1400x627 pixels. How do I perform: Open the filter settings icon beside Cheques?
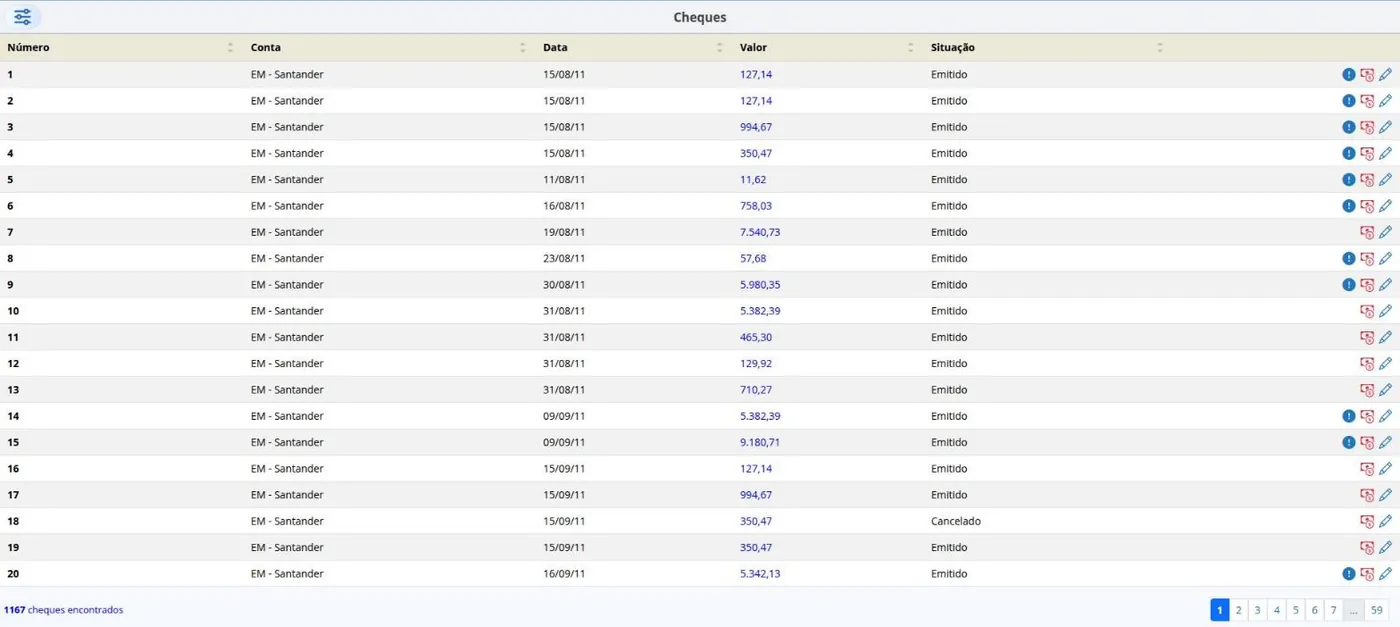coord(22,17)
